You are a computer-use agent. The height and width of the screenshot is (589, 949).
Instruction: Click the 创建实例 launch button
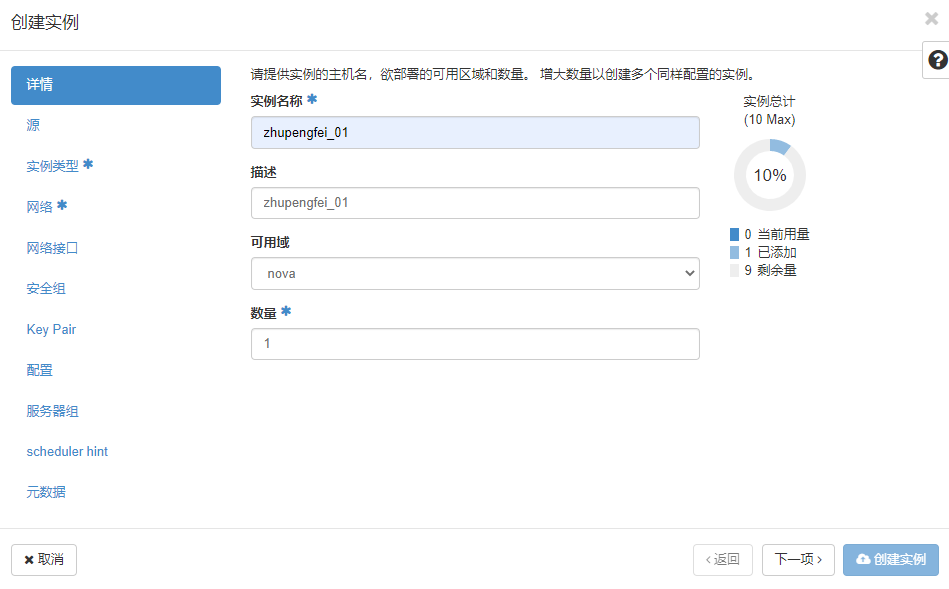coord(890,560)
